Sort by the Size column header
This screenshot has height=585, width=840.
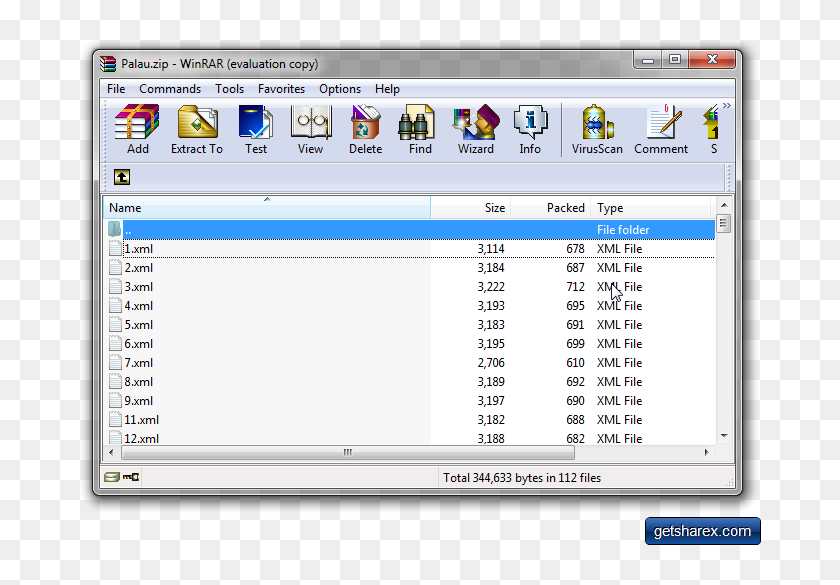tap(470, 208)
